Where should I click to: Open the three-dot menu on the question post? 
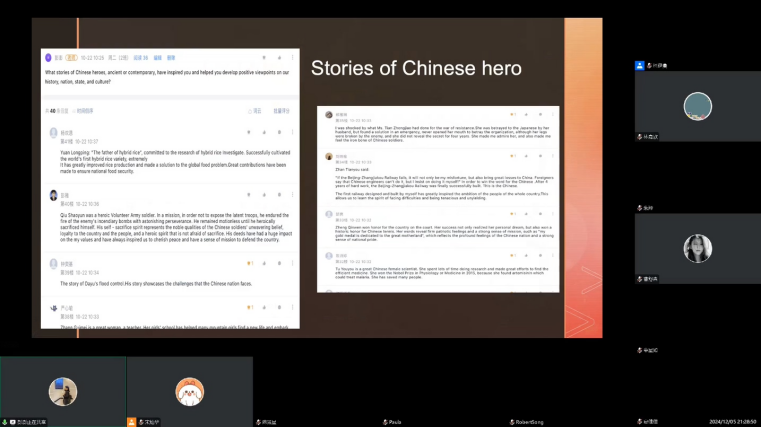(292, 58)
